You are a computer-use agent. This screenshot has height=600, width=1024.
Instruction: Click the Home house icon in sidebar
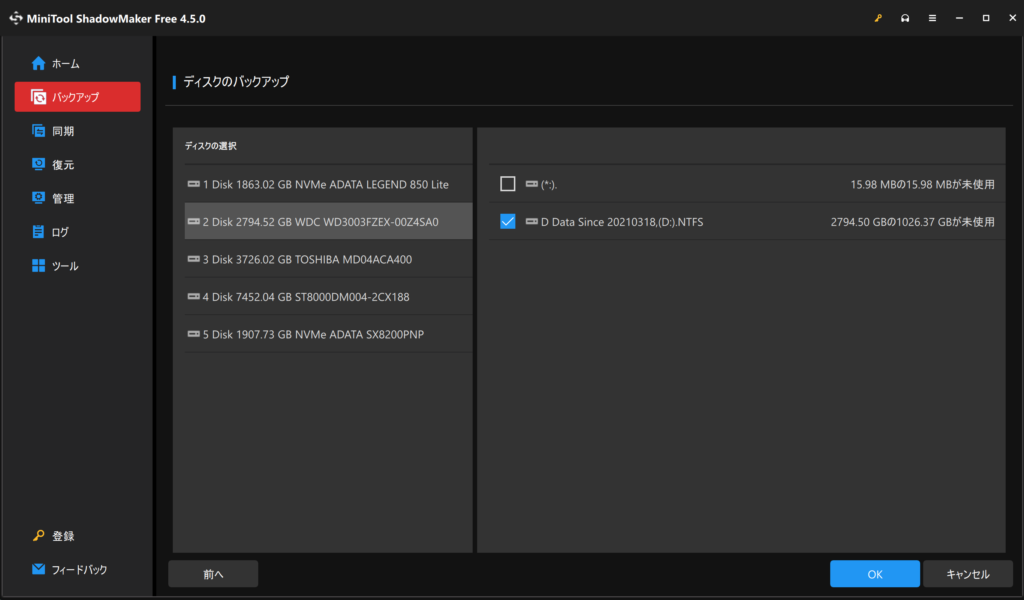point(39,63)
